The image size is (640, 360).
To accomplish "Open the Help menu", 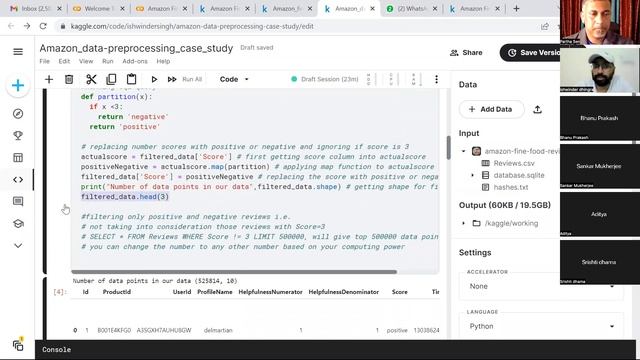I will pyautogui.click(x=163, y=61).
